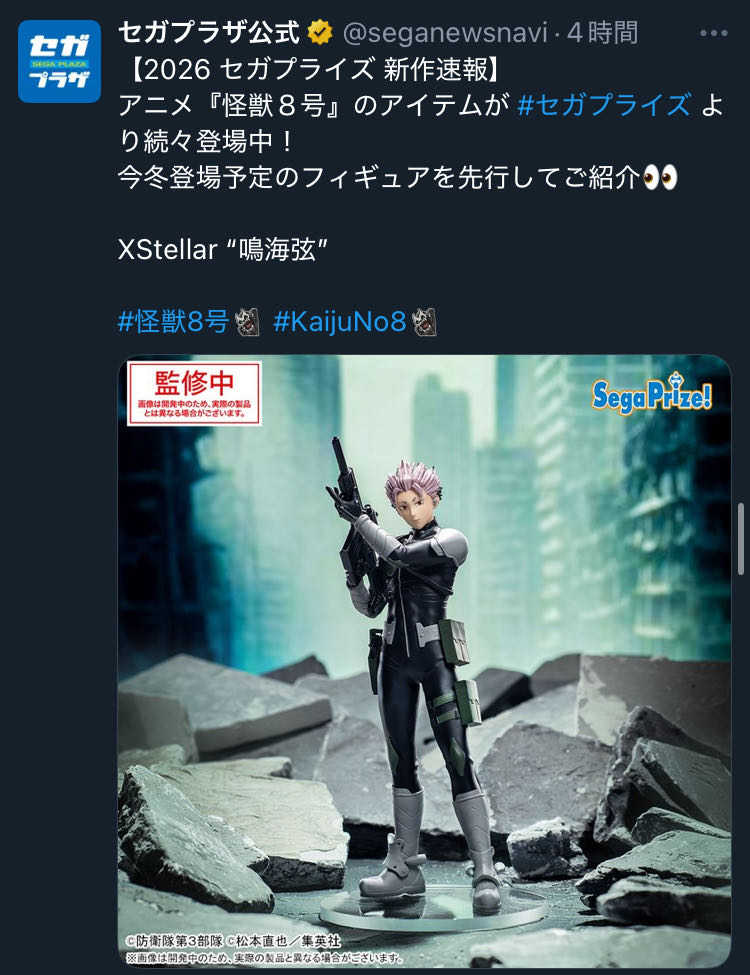This screenshot has width=750, height=975.
Task: Click the ©防衛隊第3部隊 copyright line on the image
Action: pos(233,940)
